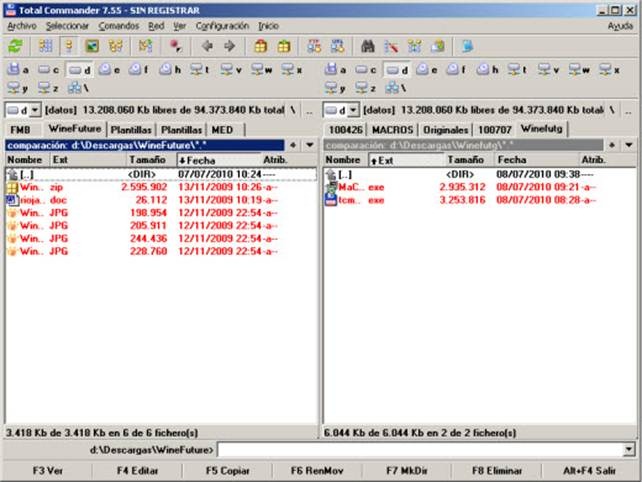Show thumbnails view toolbar icon
This screenshot has width=642, height=482.
click(92, 46)
